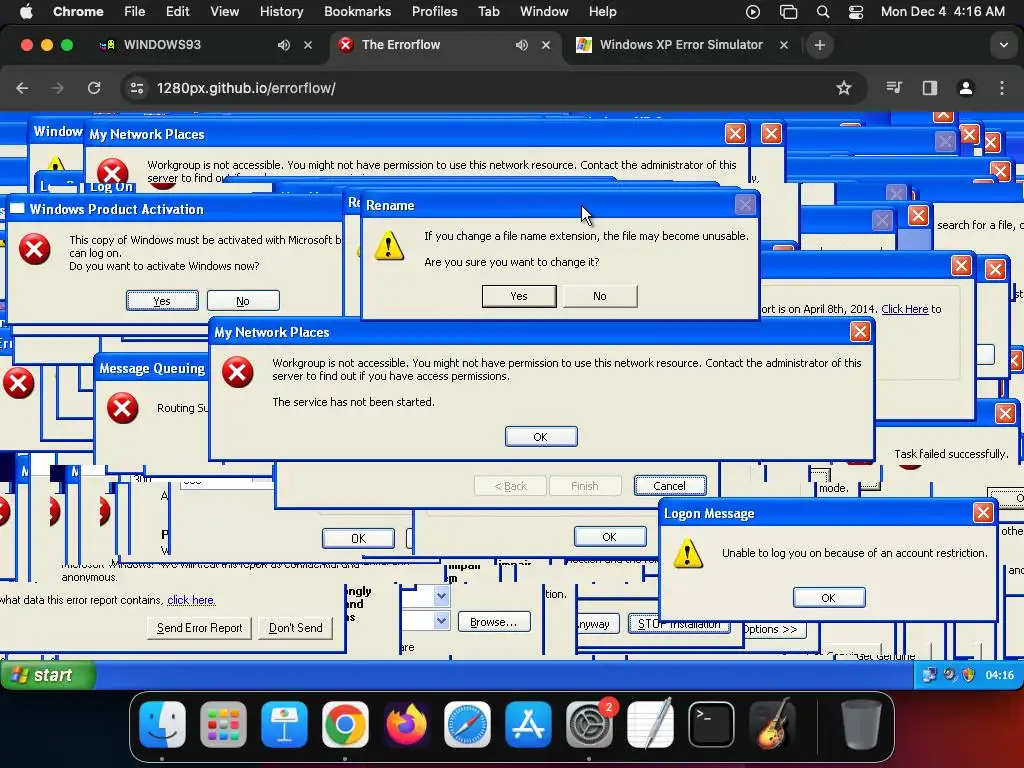Reload the Errorflow page

94,88
